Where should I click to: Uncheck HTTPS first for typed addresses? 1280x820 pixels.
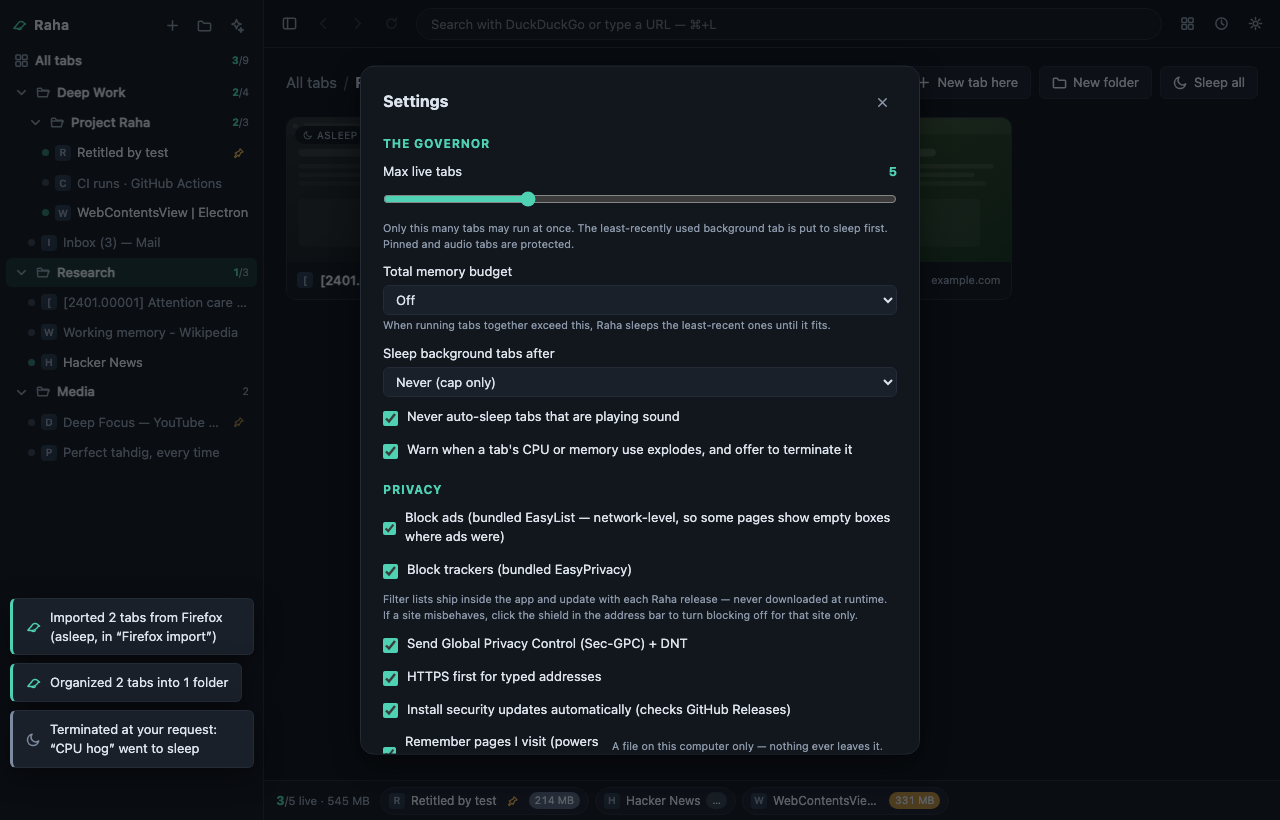pos(390,678)
